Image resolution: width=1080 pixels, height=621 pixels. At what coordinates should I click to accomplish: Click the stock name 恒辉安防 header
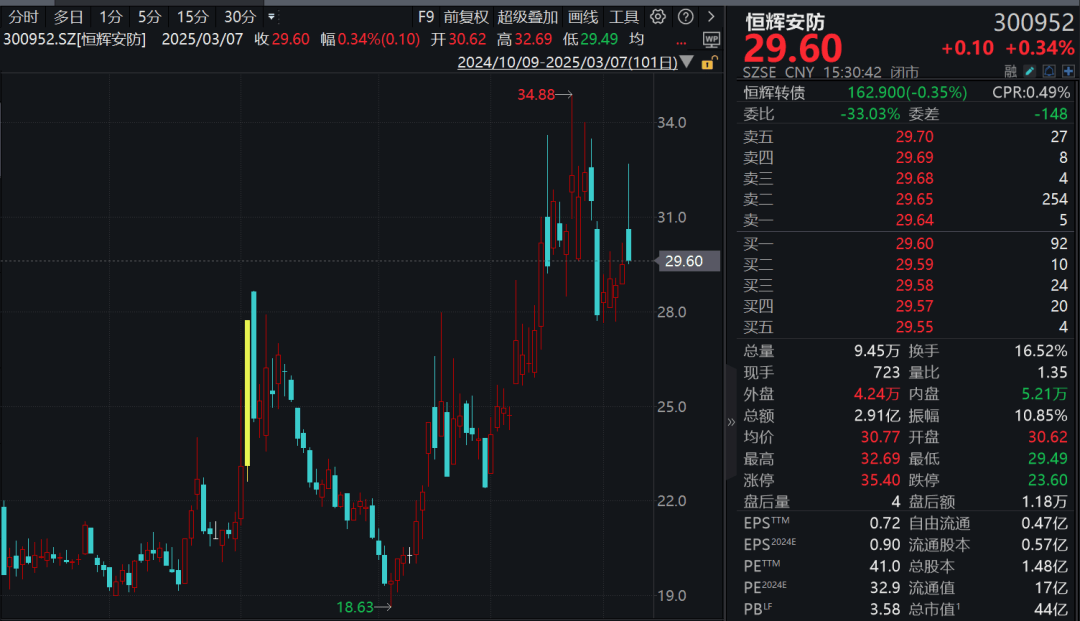784,22
